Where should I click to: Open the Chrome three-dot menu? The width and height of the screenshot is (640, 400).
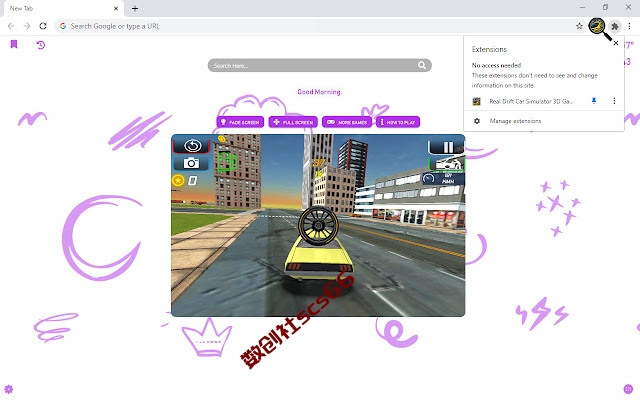[629, 26]
